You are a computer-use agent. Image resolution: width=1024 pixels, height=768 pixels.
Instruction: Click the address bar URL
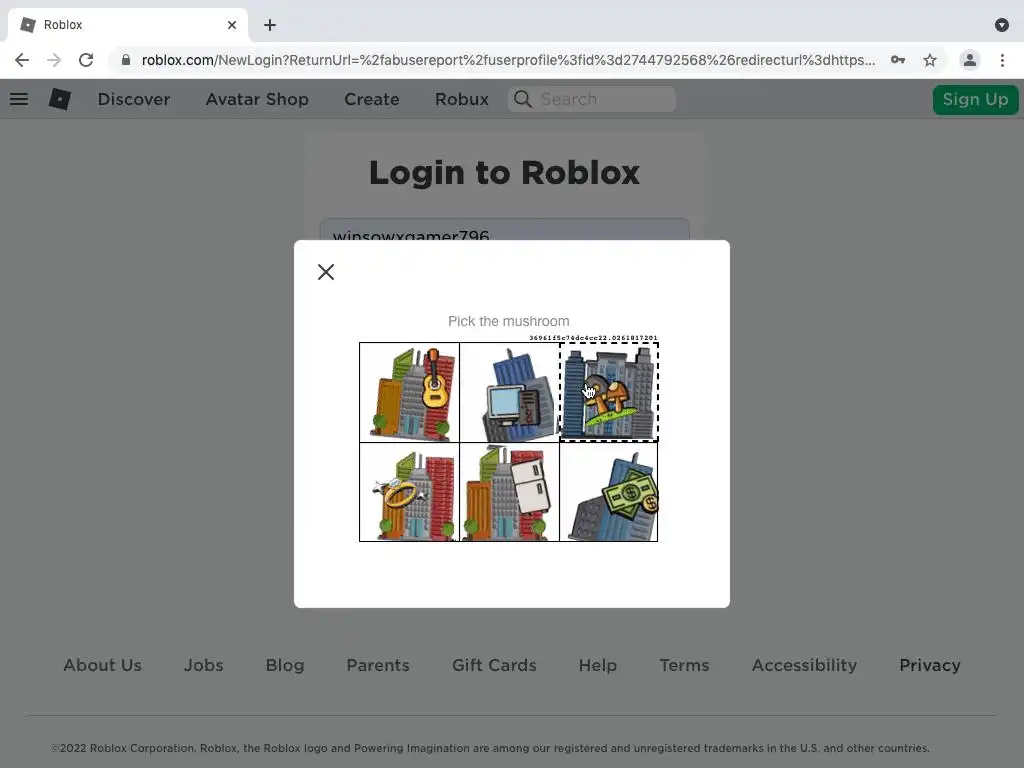coord(508,60)
